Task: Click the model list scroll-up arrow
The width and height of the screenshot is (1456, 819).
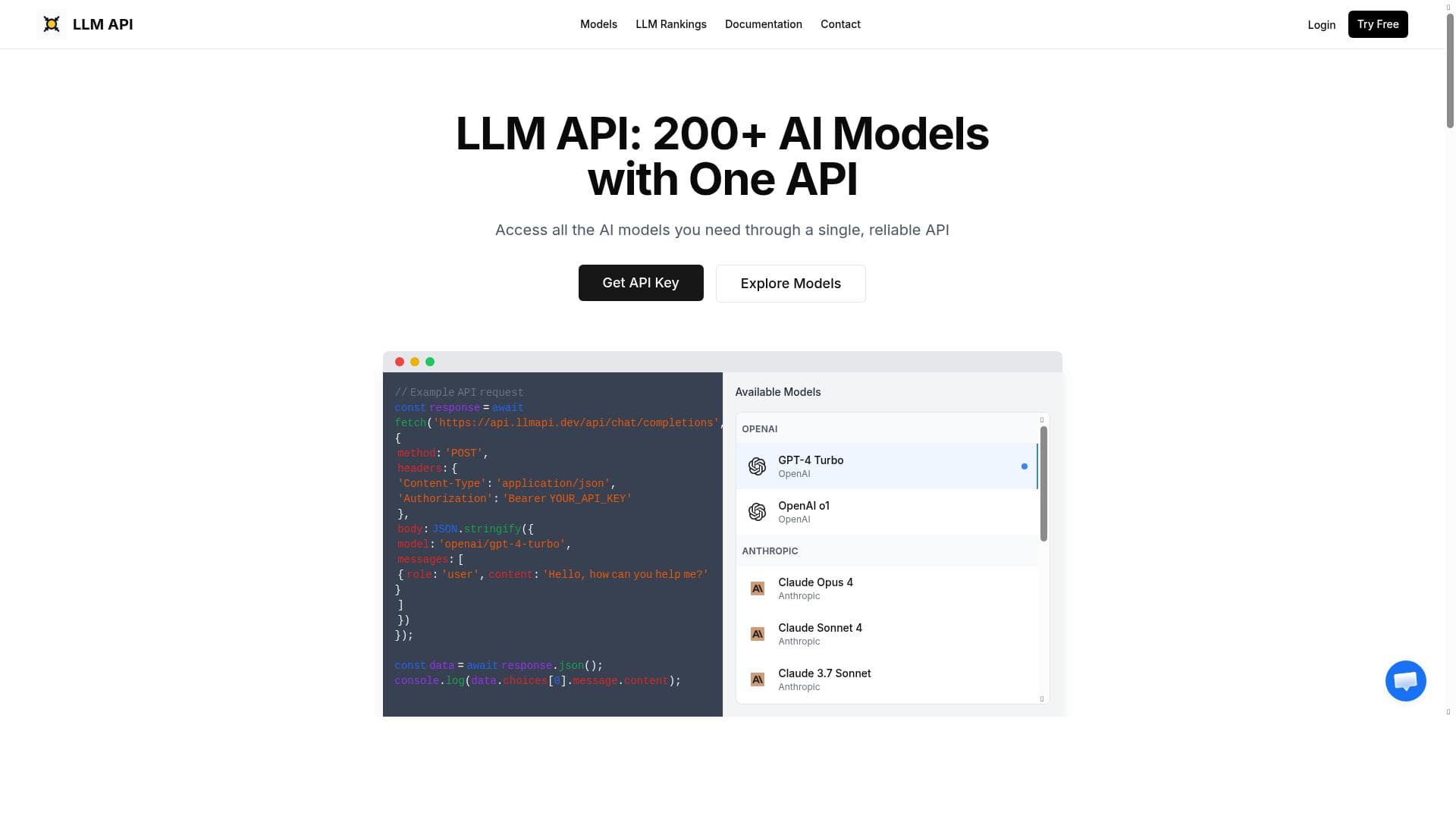Action: click(1042, 419)
